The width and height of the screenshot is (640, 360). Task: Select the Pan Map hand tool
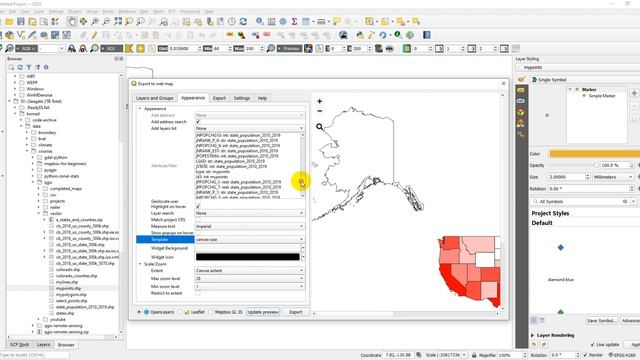[72, 22]
